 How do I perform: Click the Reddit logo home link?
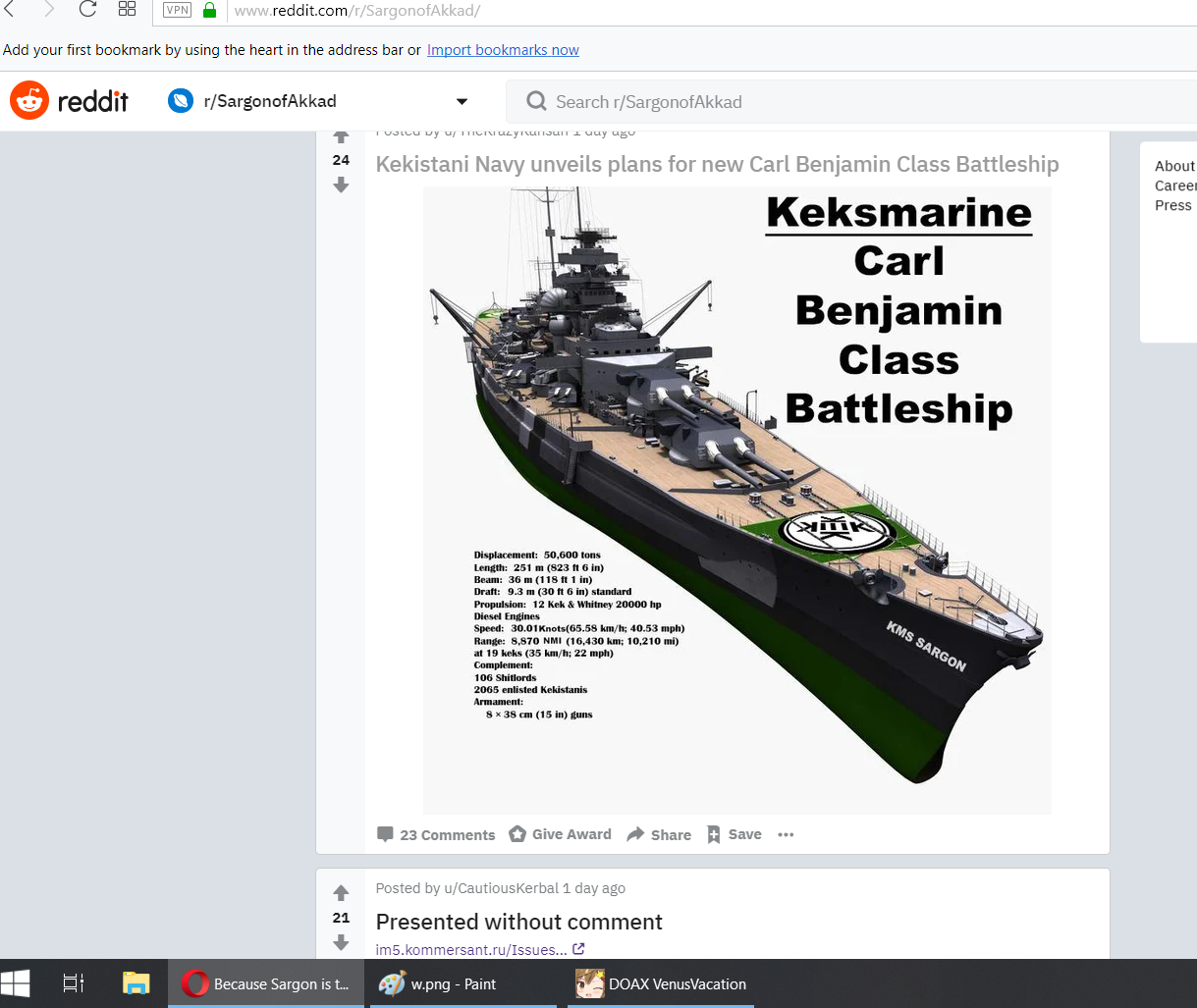click(x=70, y=101)
